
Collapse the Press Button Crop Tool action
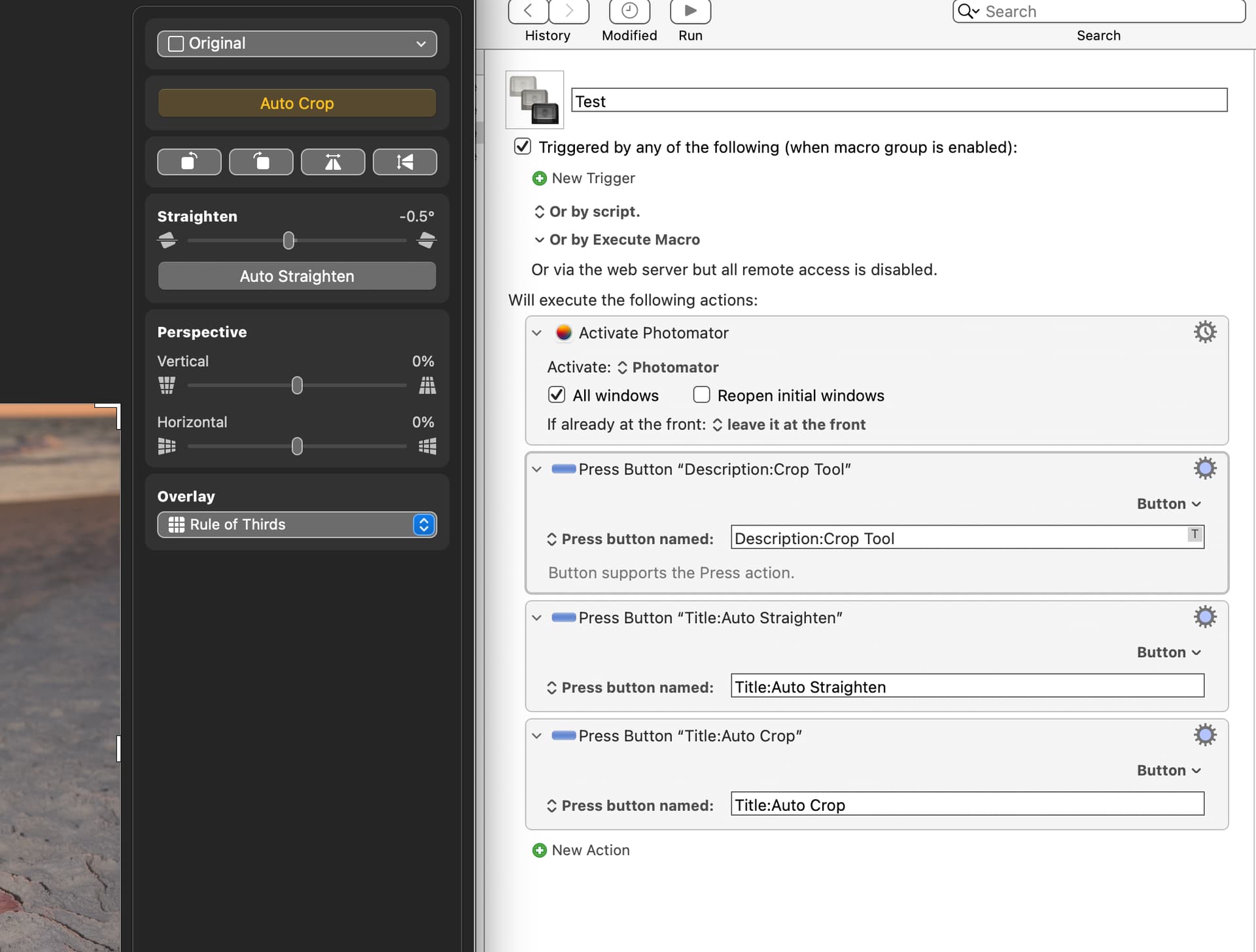(536, 469)
